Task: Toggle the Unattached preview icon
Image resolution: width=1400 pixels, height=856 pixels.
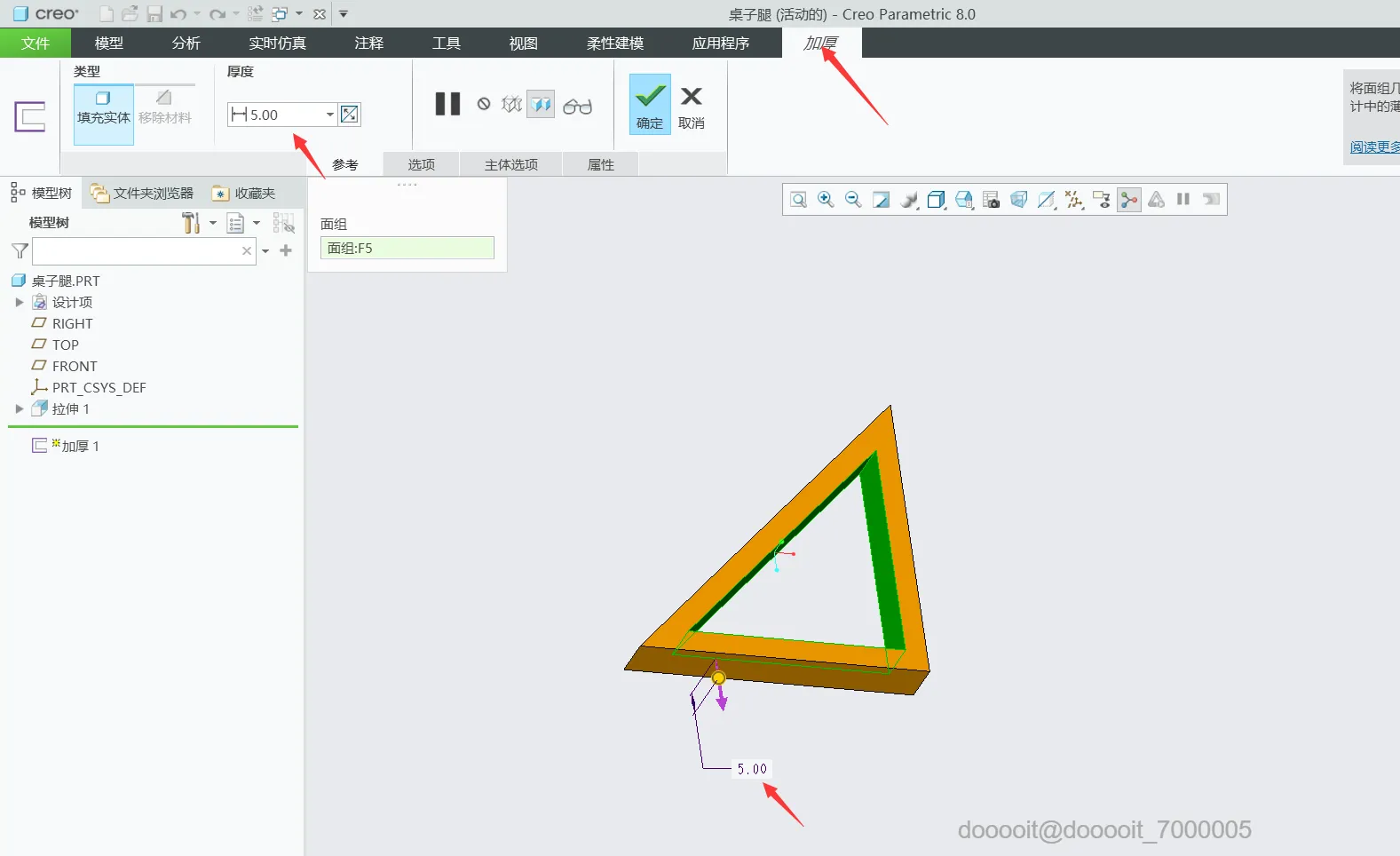Action: click(512, 105)
